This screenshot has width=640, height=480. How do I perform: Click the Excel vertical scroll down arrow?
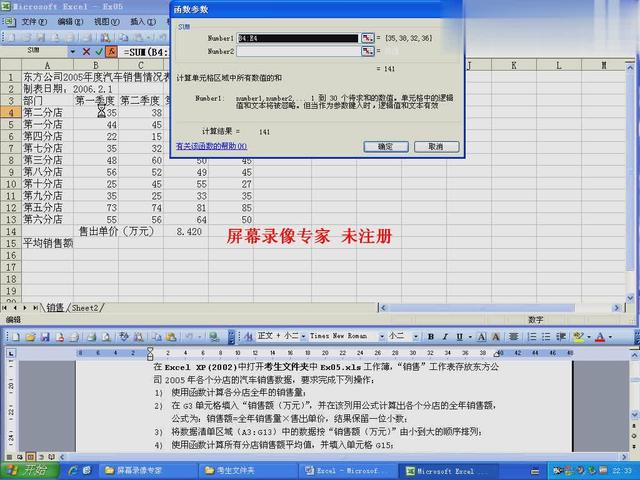point(631,298)
